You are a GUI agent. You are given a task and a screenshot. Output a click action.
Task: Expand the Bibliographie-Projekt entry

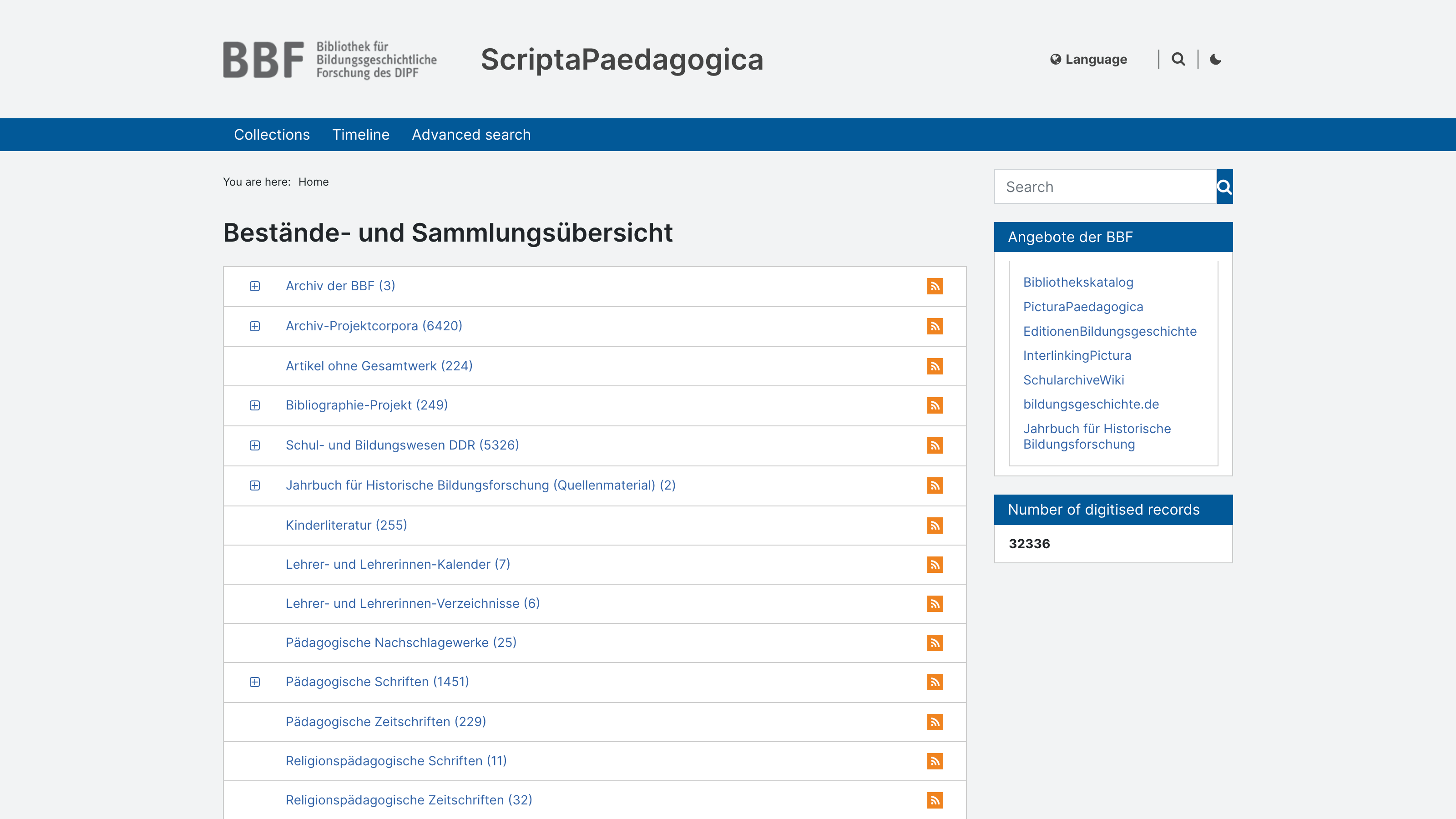tap(255, 405)
